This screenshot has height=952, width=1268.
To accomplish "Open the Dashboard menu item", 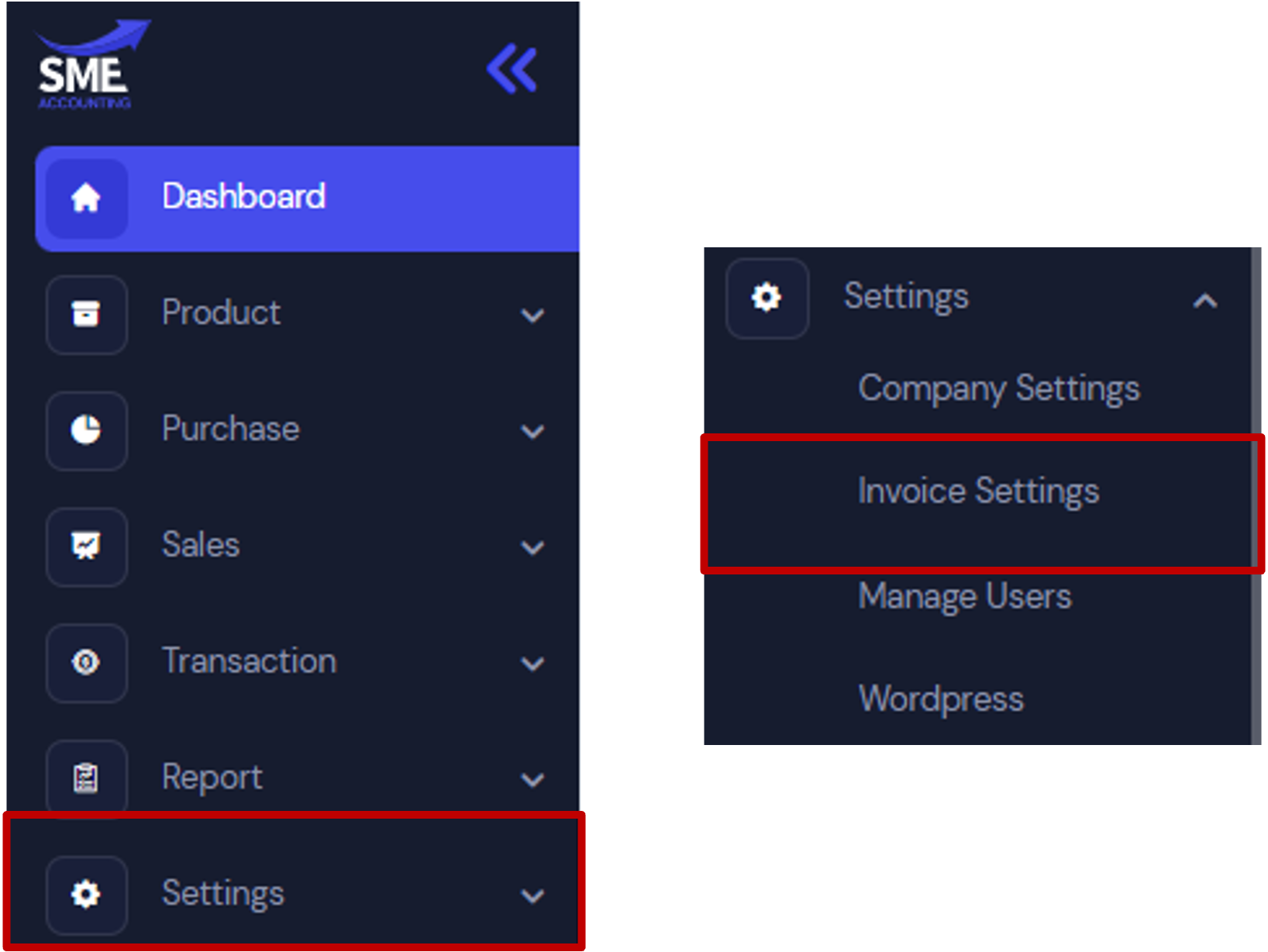I will click(243, 196).
